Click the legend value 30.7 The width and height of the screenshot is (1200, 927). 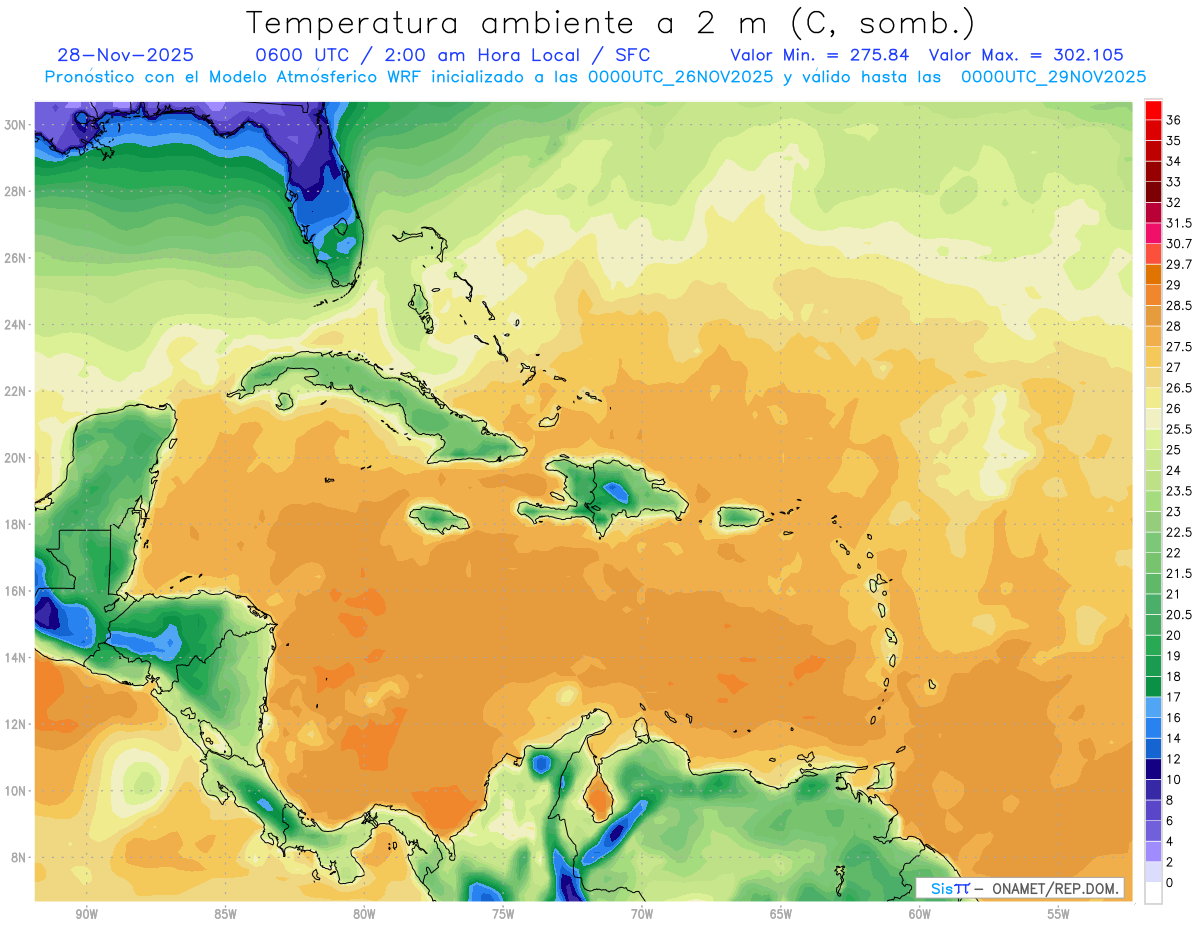[x=1179, y=244]
